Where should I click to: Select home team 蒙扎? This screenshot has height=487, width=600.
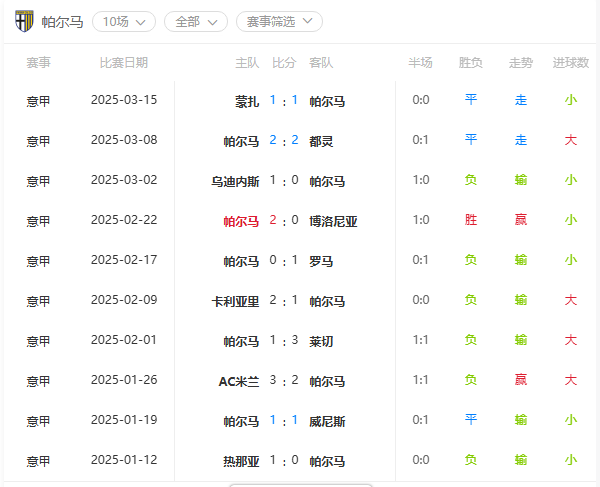pos(247,102)
